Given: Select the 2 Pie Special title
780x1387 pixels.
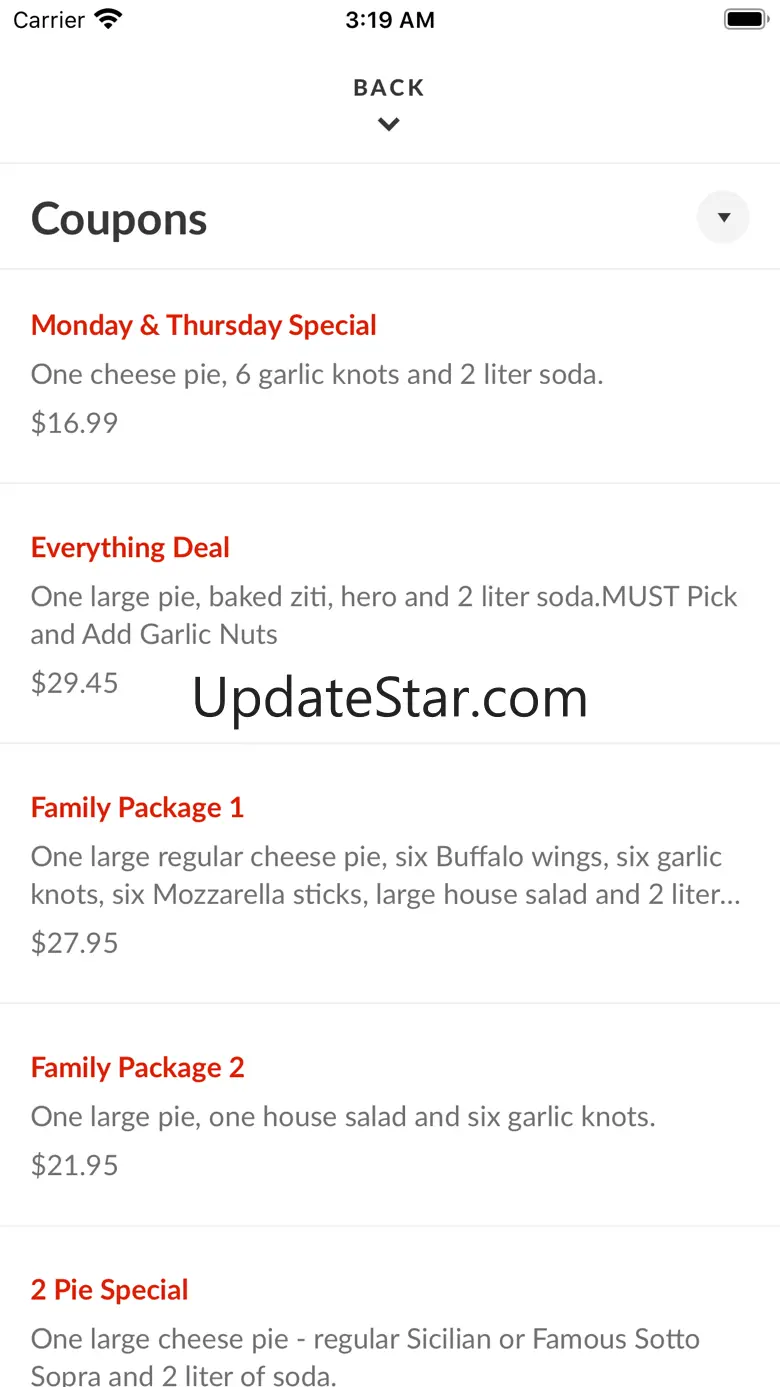Looking at the screenshot, I should pyautogui.click(x=109, y=1289).
